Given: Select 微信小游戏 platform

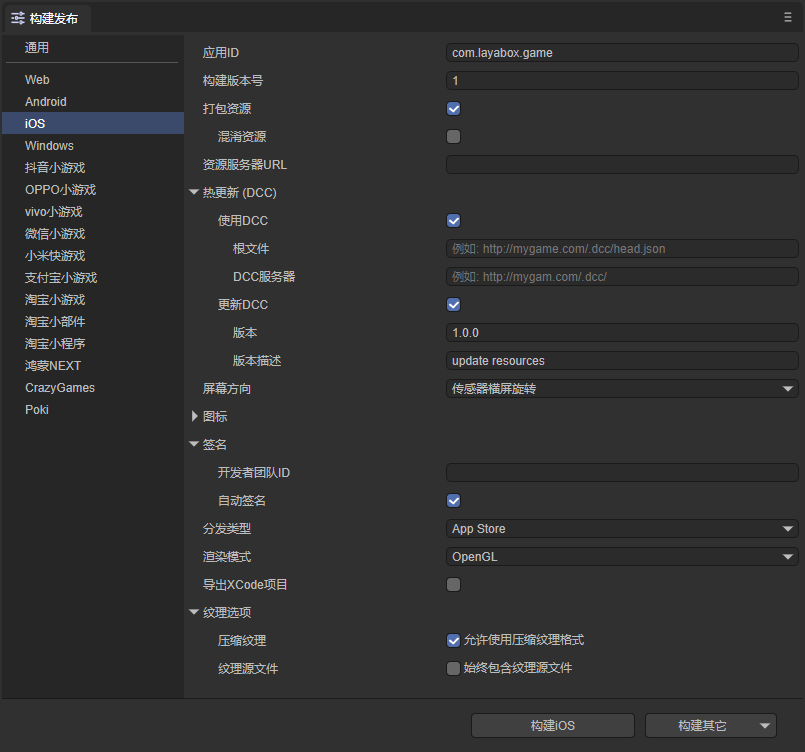Looking at the screenshot, I should pos(55,234).
